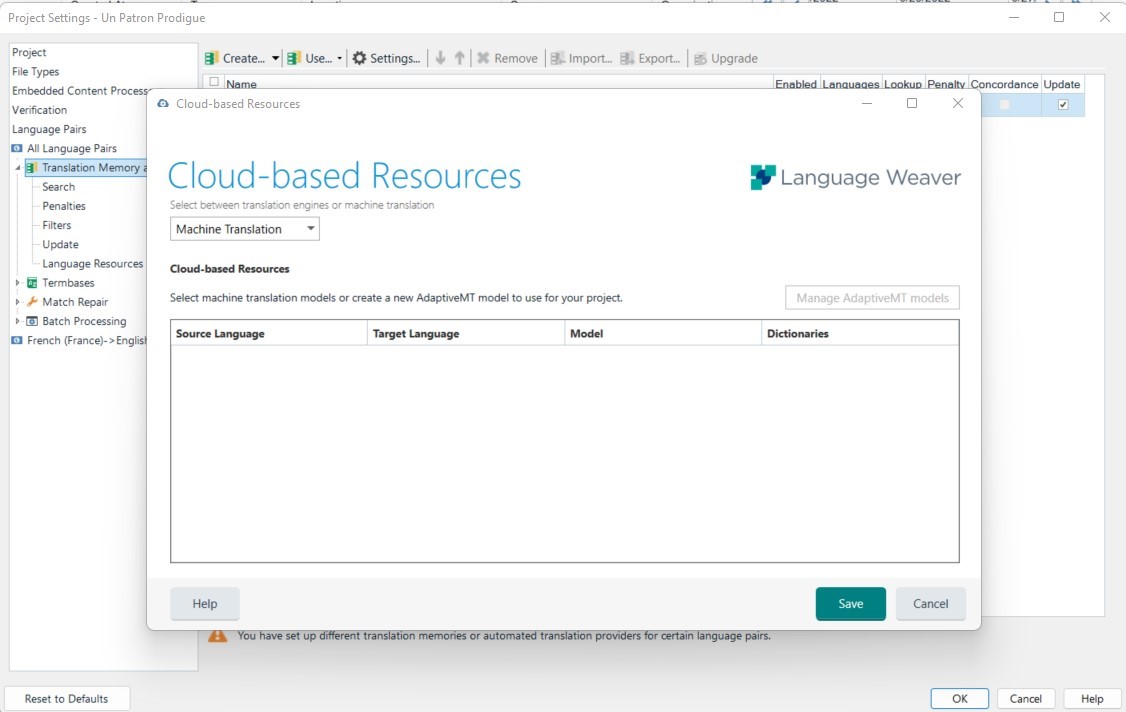Viewport: 1126px width, 712px height.
Task: Expand the Match Repair tree node
Action: (18, 302)
